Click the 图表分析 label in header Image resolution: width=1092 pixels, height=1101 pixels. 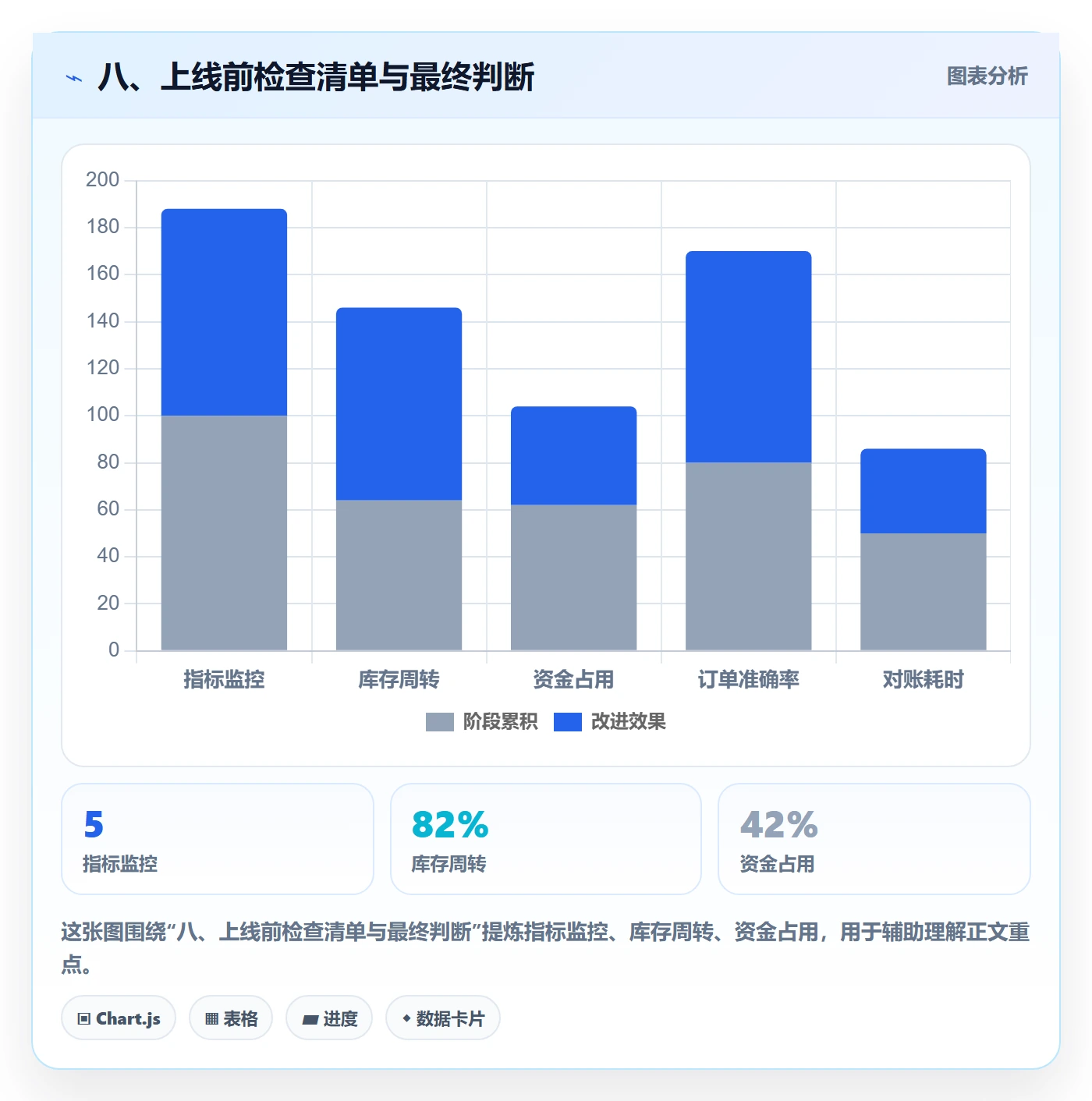point(987,76)
